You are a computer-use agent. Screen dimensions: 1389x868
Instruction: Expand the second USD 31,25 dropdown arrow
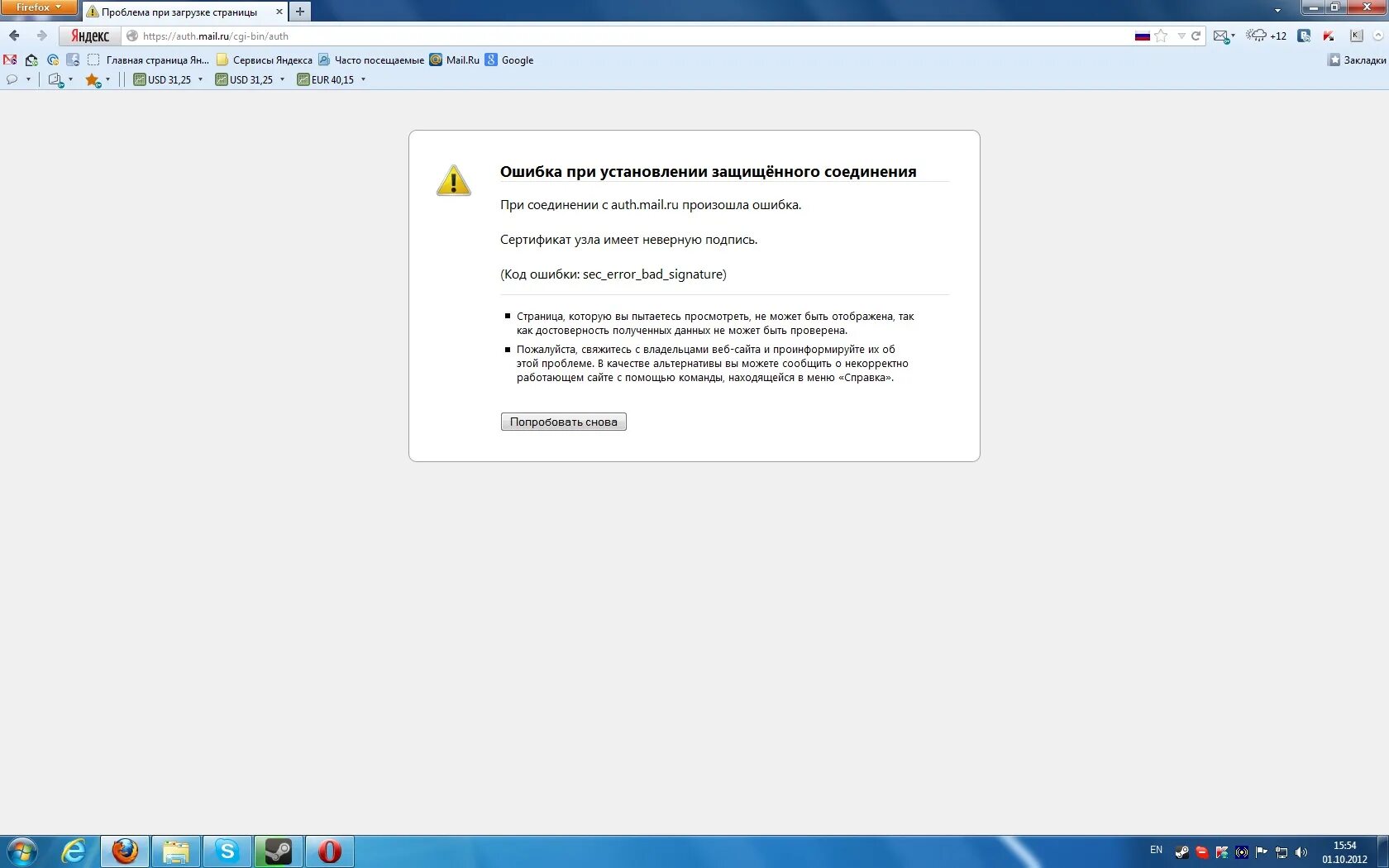click(282, 79)
